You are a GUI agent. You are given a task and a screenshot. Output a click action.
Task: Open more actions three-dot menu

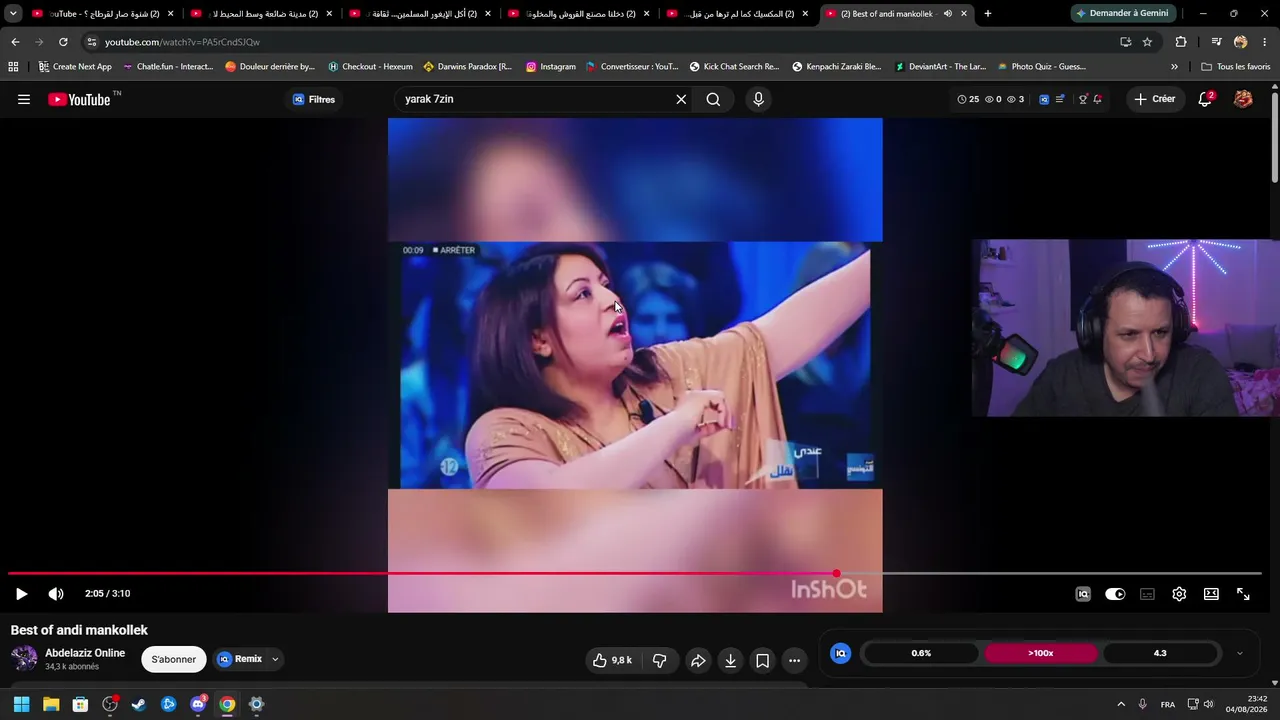point(794,660)
